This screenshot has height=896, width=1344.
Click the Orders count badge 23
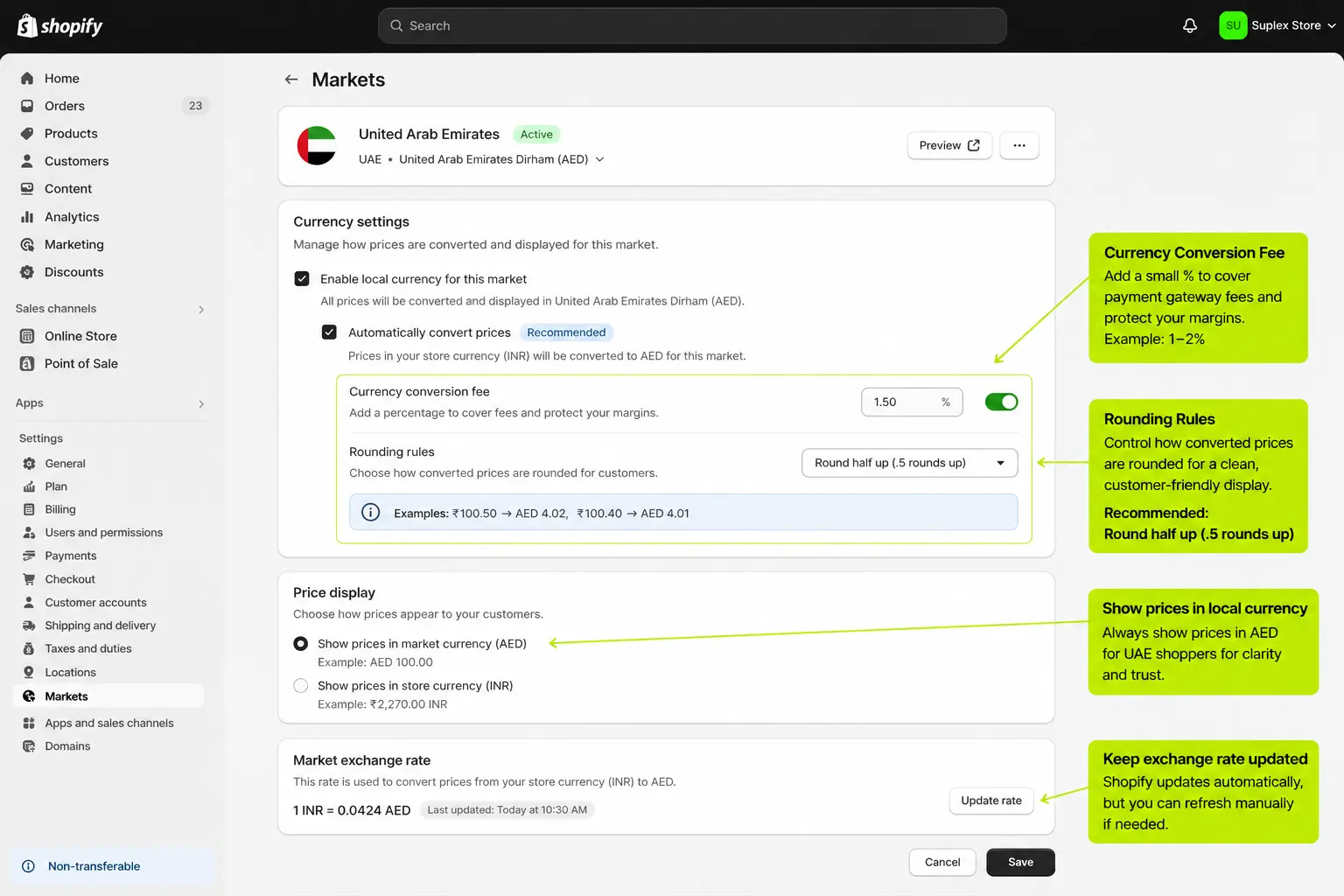pyautogui.click(x=195, y=106)
